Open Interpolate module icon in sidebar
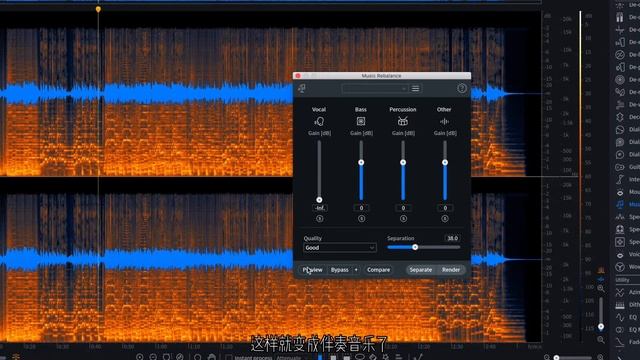This screenshot has width=640, height=360. click(x=620, y=179)
